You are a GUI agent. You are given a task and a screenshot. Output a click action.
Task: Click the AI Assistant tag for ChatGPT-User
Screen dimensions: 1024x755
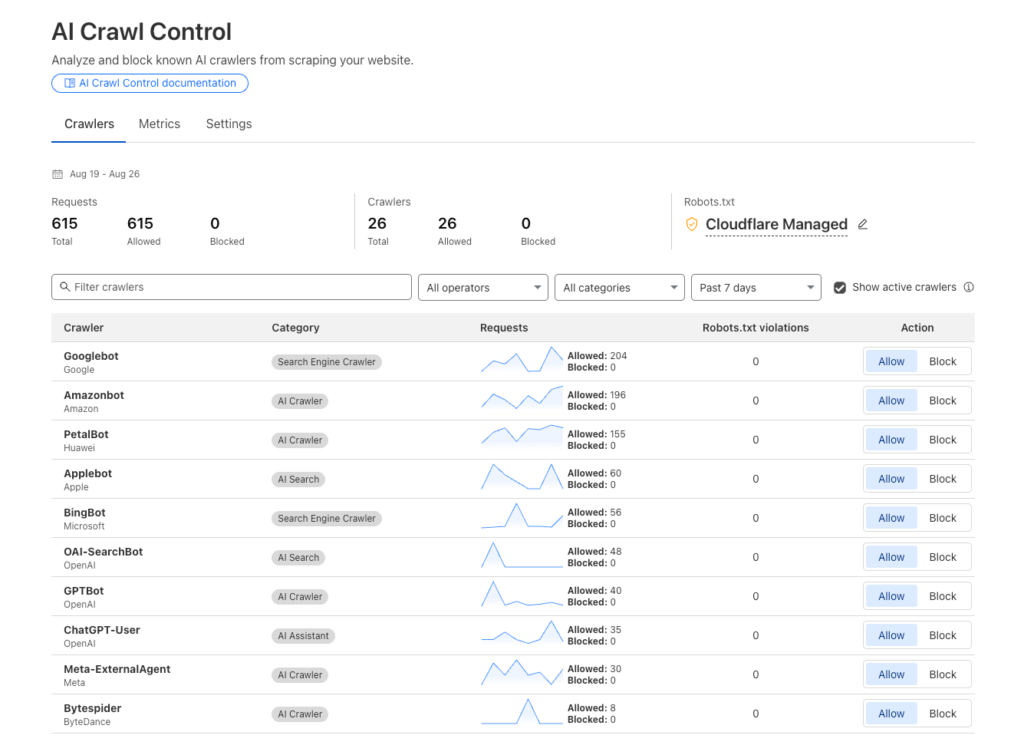pyautogui.click(x=303, y=636)
